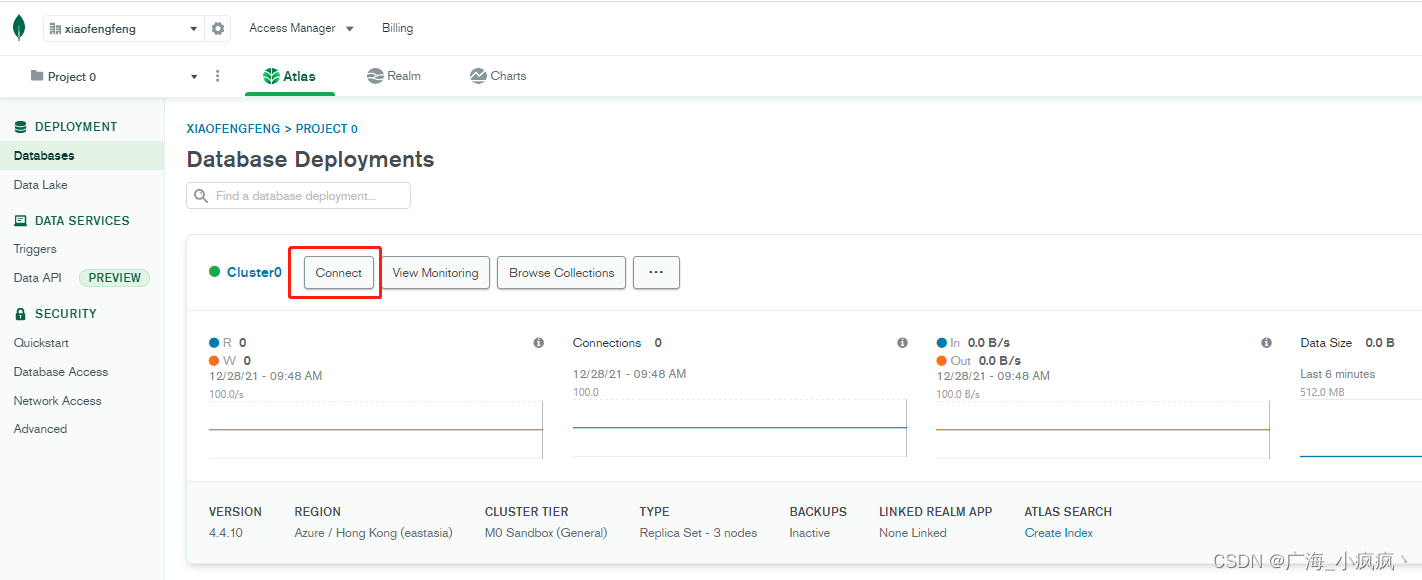Click the Data Size chart
The width and height of the screenshot is (1422, 580).
1361,428
